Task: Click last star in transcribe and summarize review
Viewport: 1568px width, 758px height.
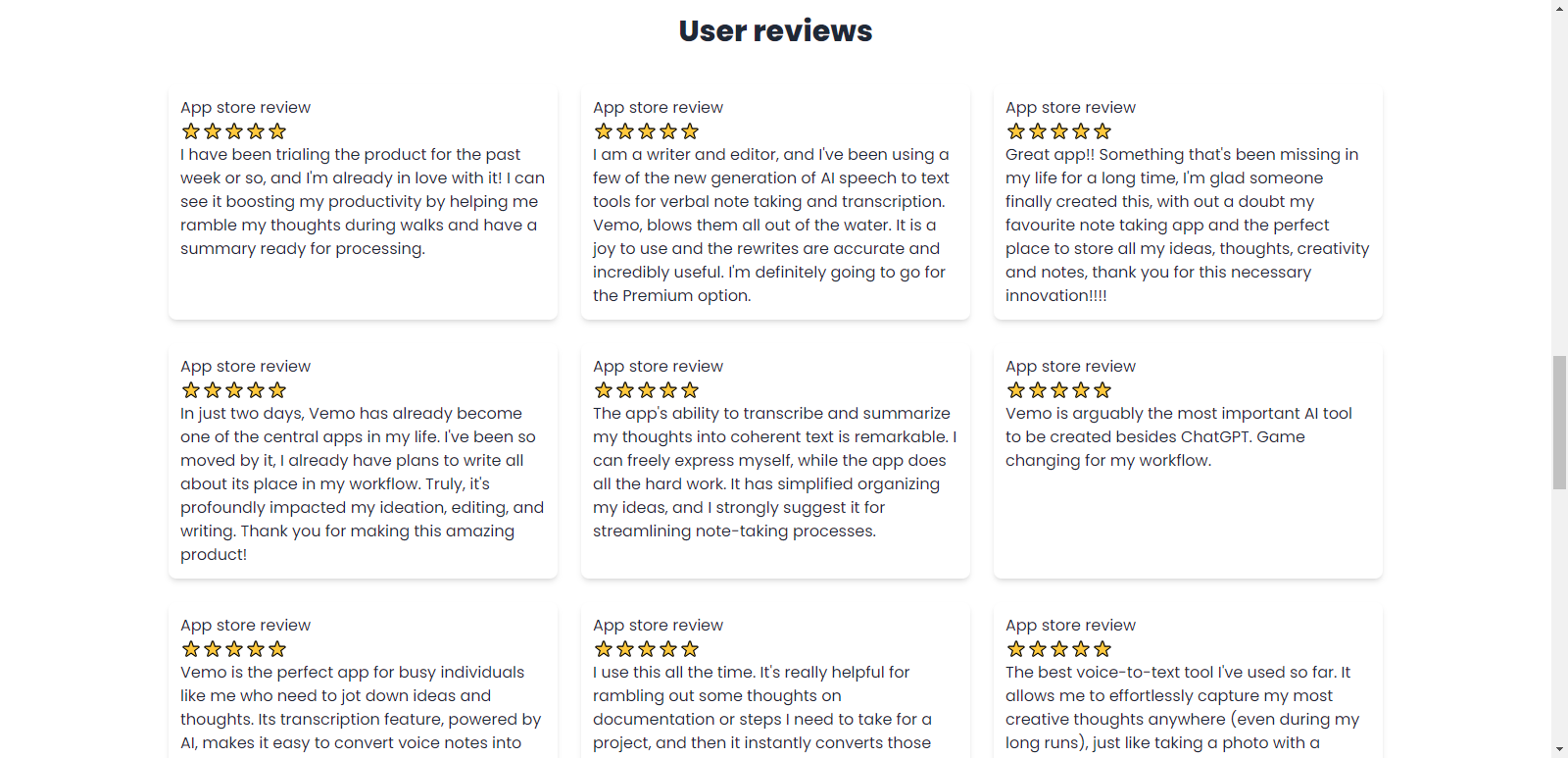Action: point(690,390)
